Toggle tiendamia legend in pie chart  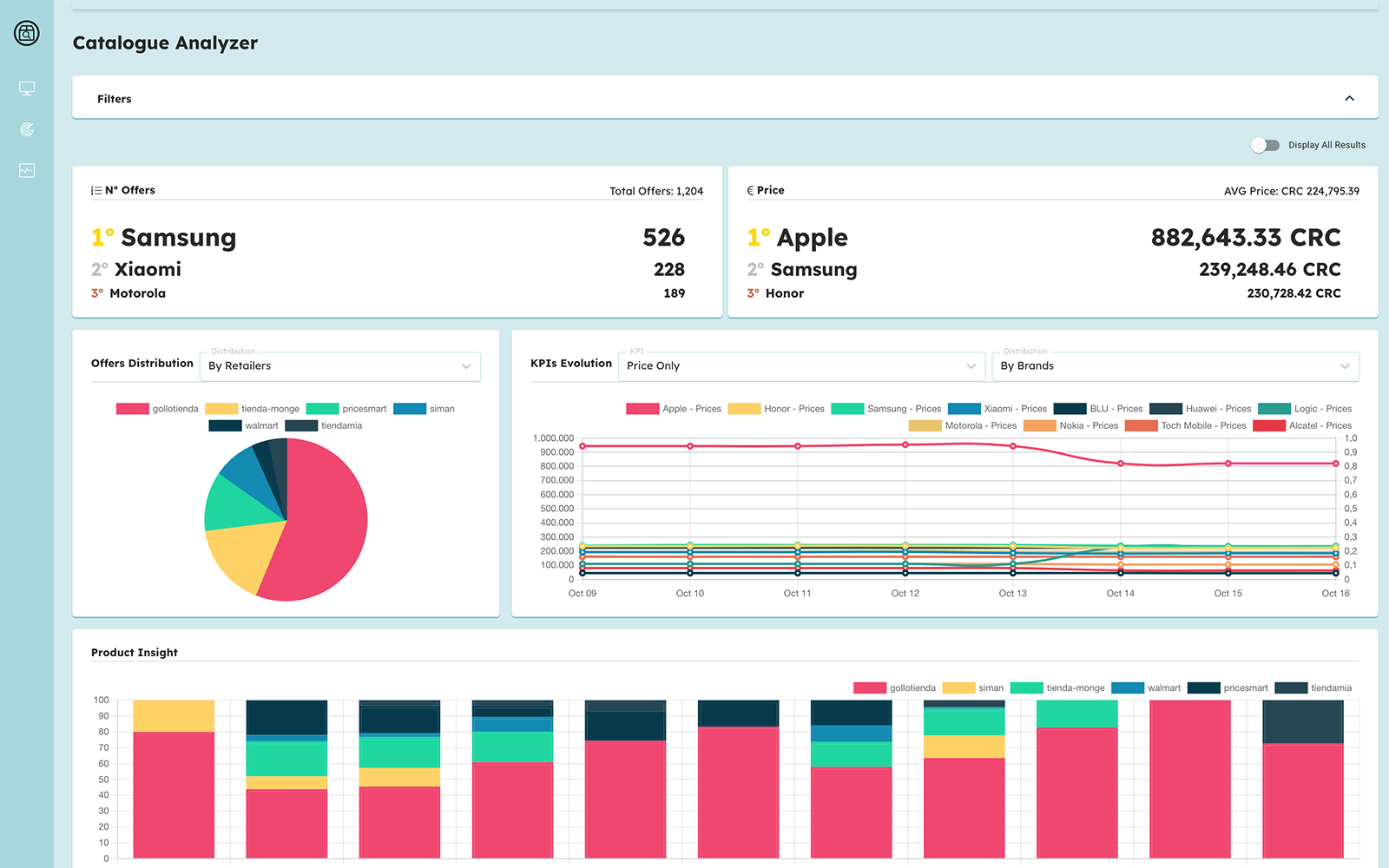[323, 425]
